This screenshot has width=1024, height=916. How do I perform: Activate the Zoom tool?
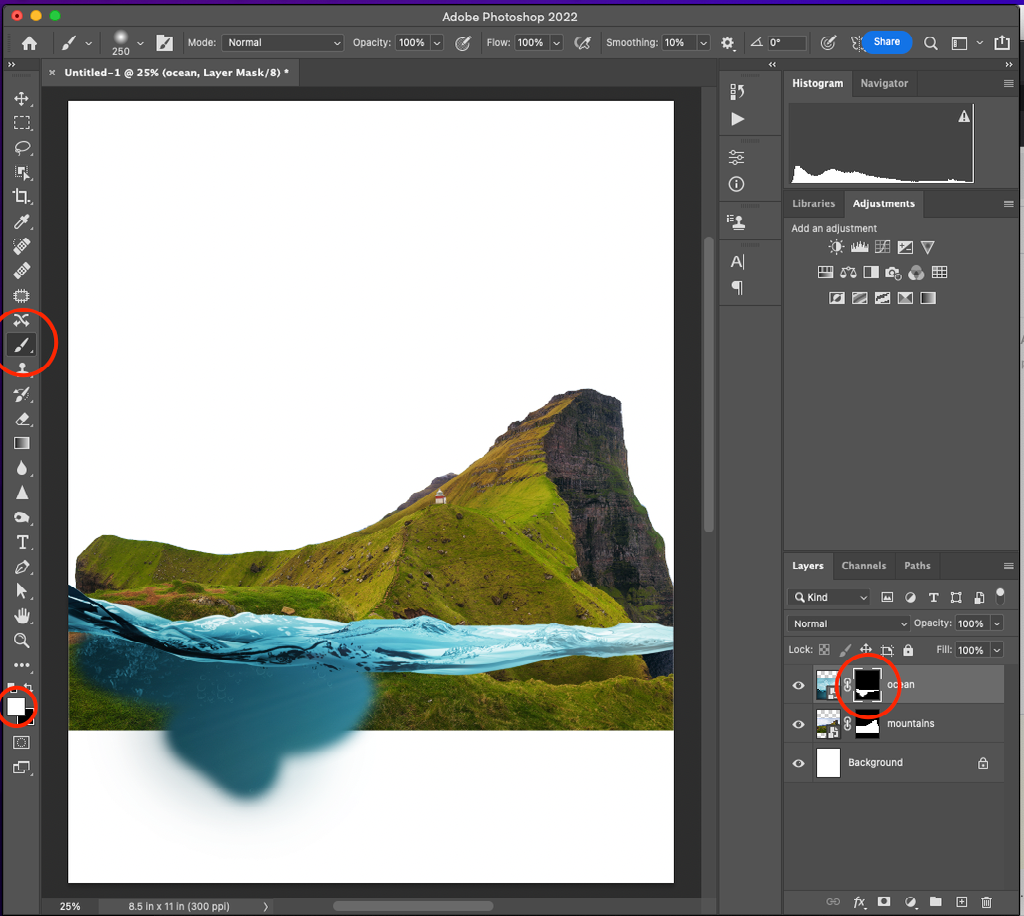coord(21,640)
